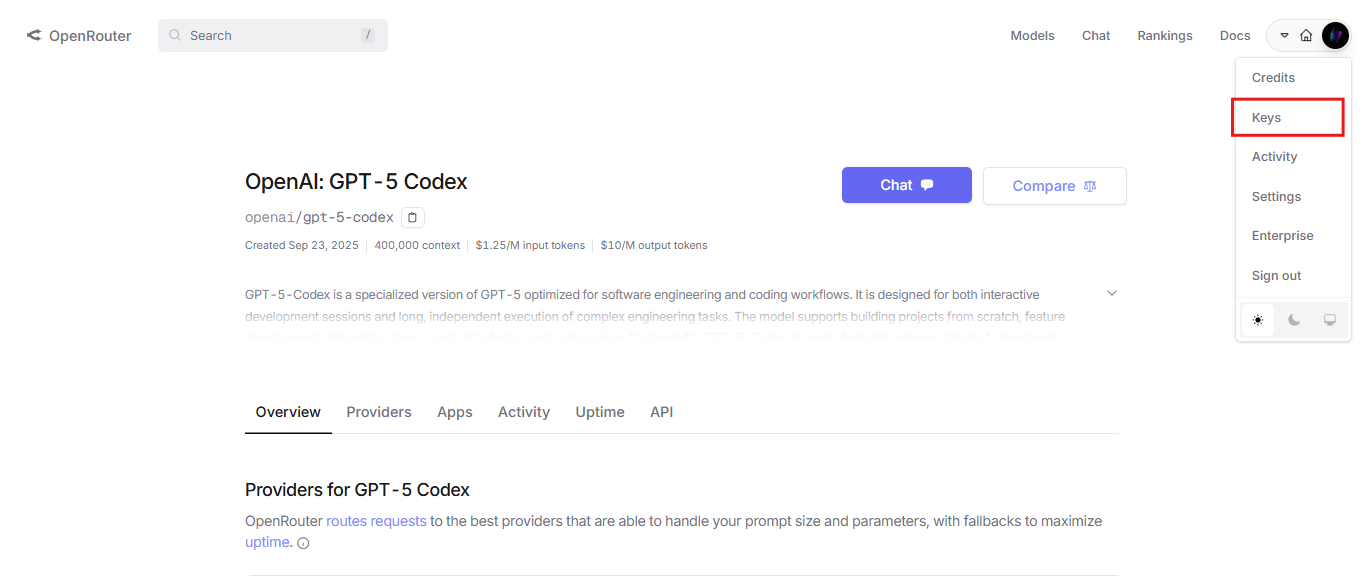
Task: Expand the model description chevron
Action: (x=1112, y=293)
